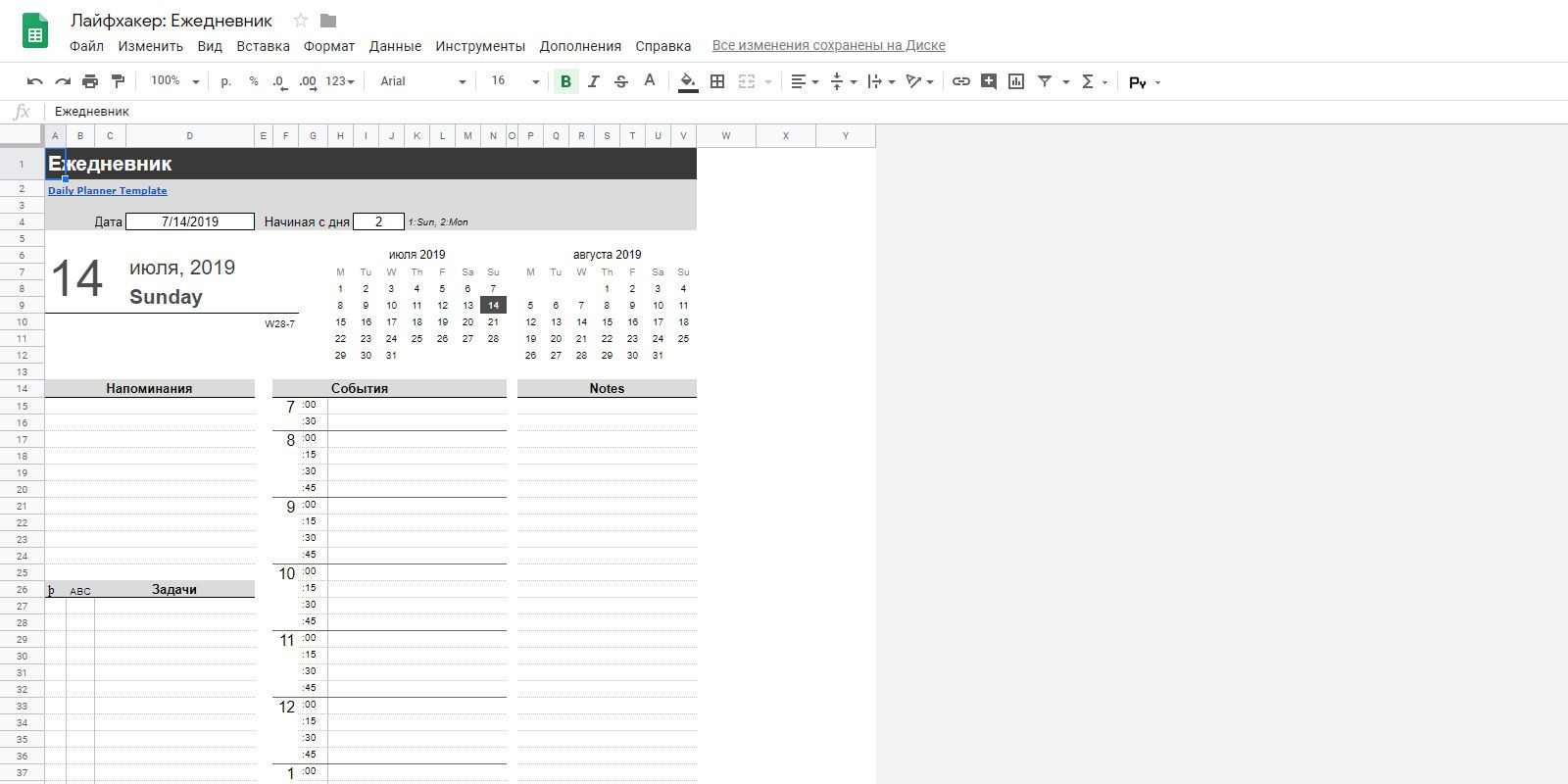
Task: Click the functions sigma icon
Action: (x=1087, y=81)
